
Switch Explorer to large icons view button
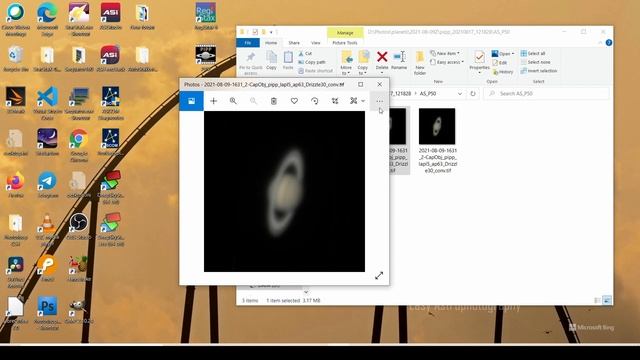607,300
